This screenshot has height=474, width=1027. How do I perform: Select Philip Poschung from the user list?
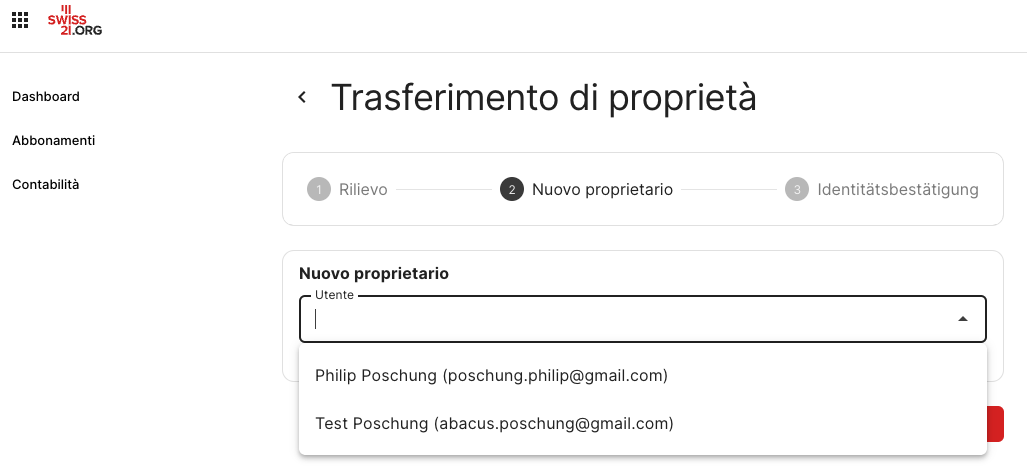tap(491, 376)
